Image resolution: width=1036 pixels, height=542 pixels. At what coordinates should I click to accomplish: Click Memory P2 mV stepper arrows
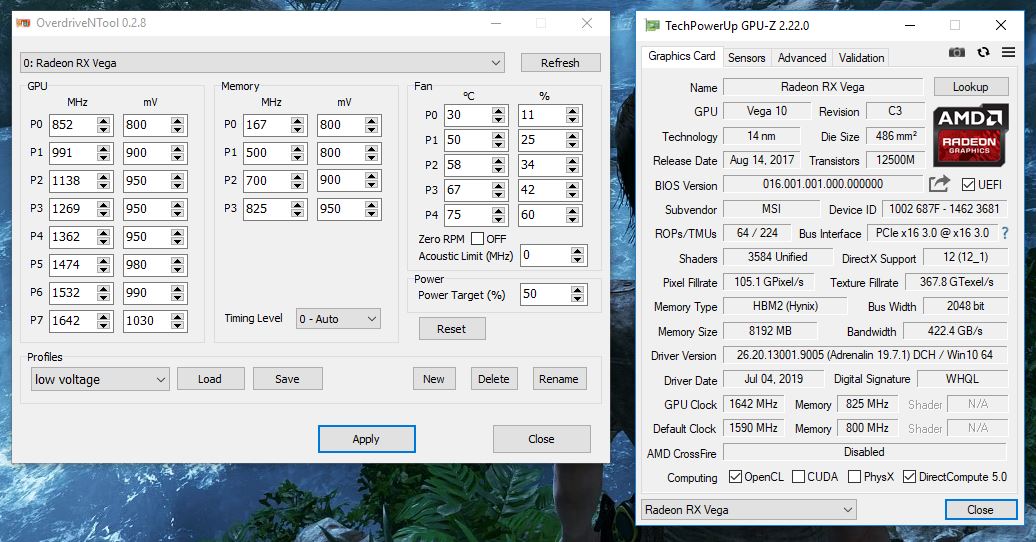click(x=372, y=180)
